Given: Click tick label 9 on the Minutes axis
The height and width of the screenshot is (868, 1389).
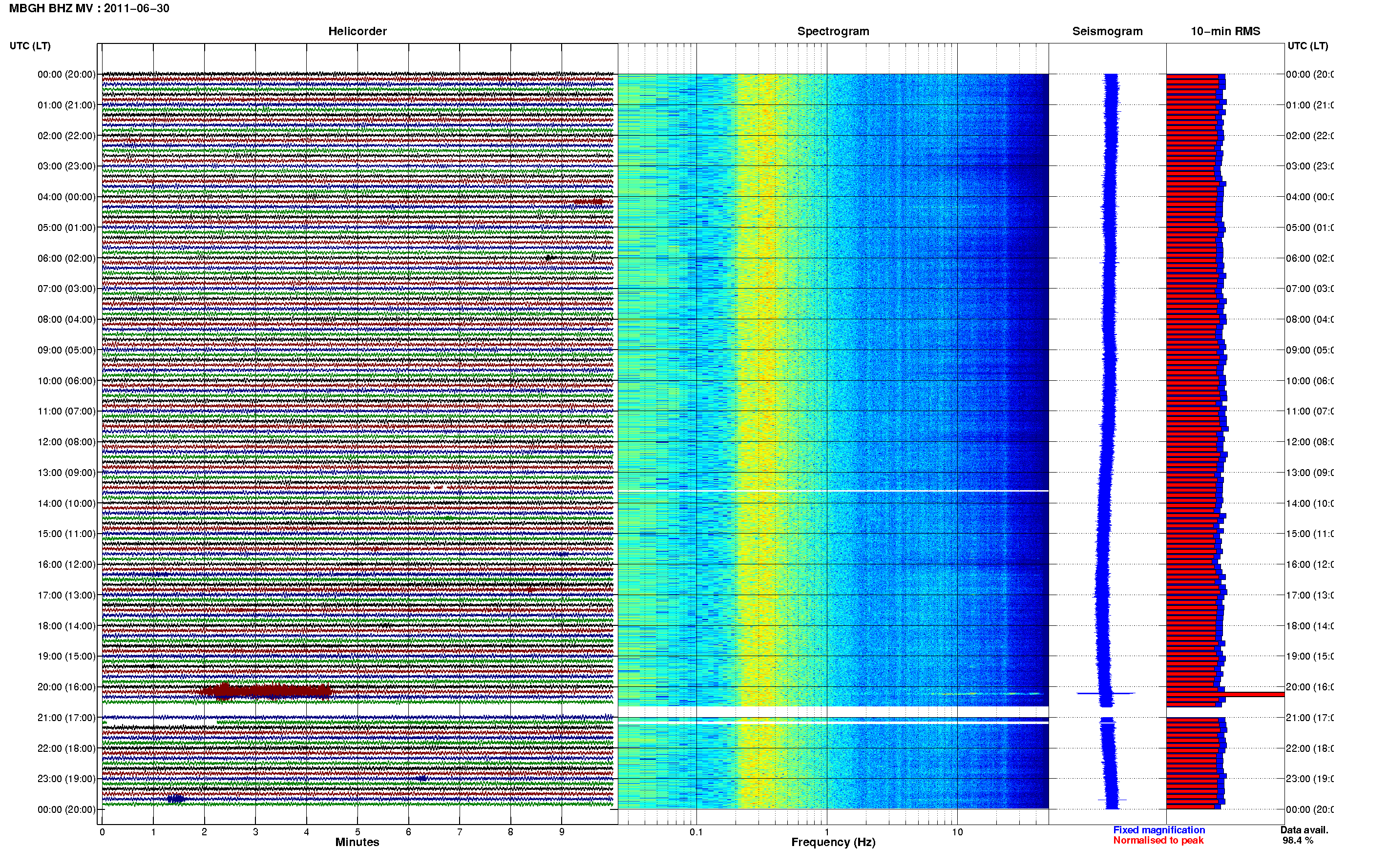Looking at the screenshot, I should coord(562,832).
